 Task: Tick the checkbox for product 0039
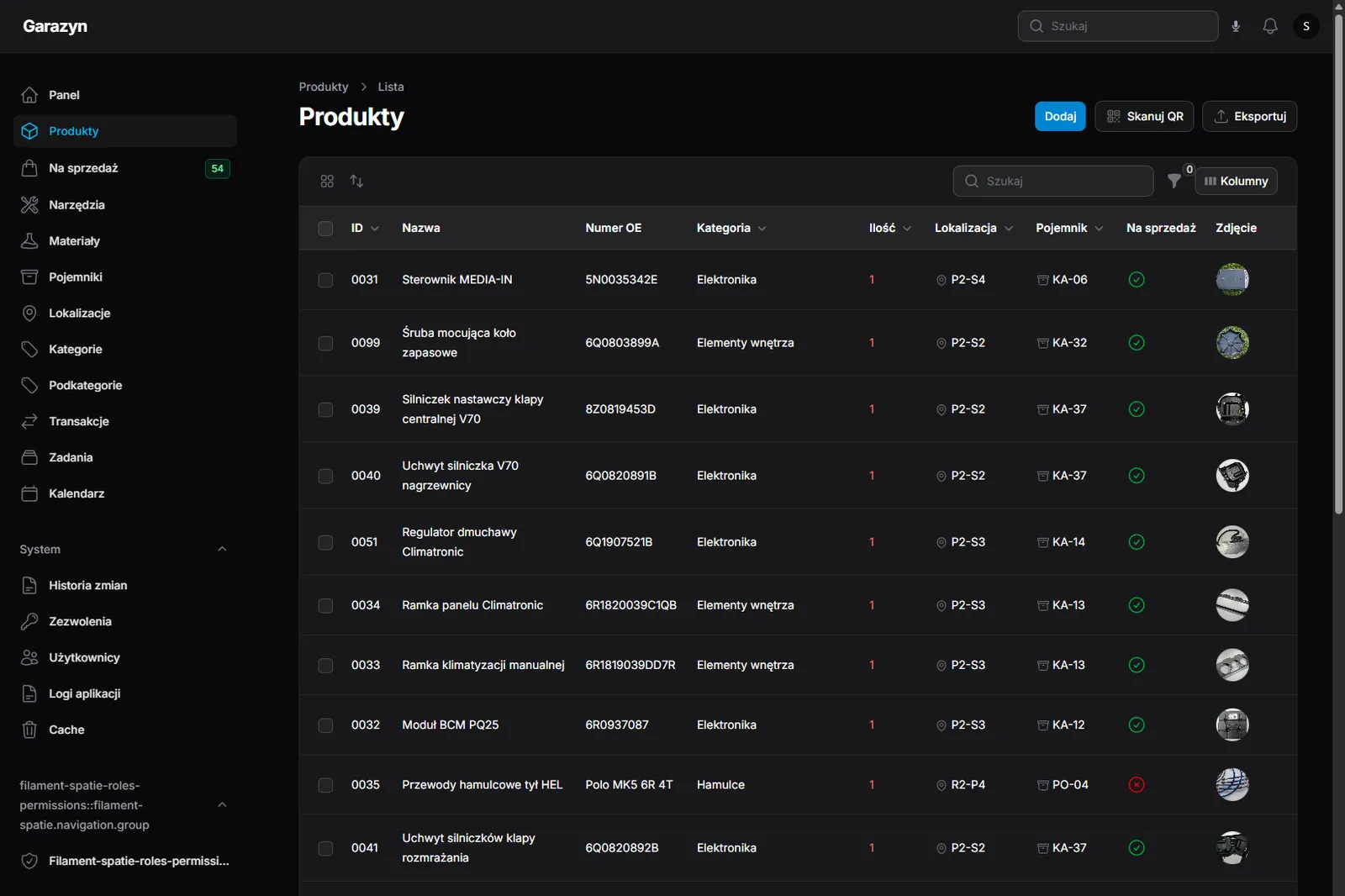click(x=325, y=409)
